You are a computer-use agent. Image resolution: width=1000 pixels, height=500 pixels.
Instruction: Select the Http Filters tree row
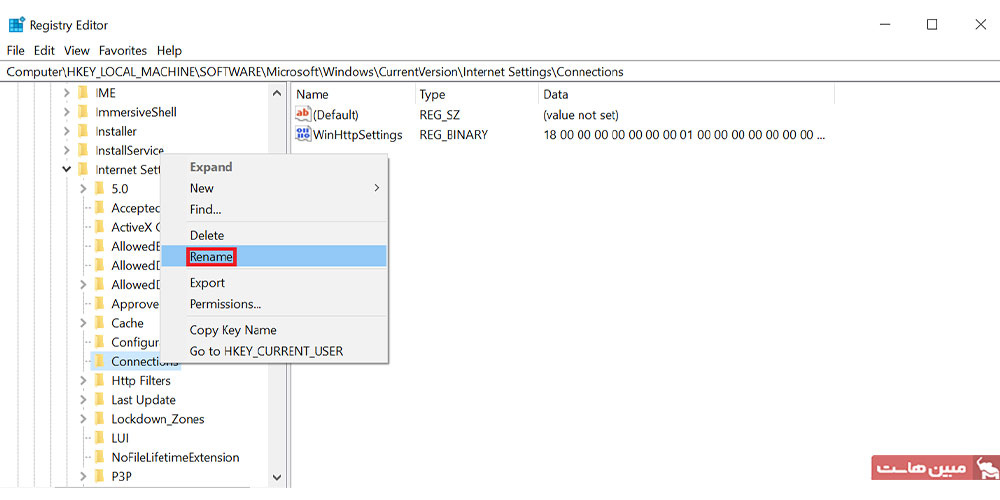coord(141,381)
